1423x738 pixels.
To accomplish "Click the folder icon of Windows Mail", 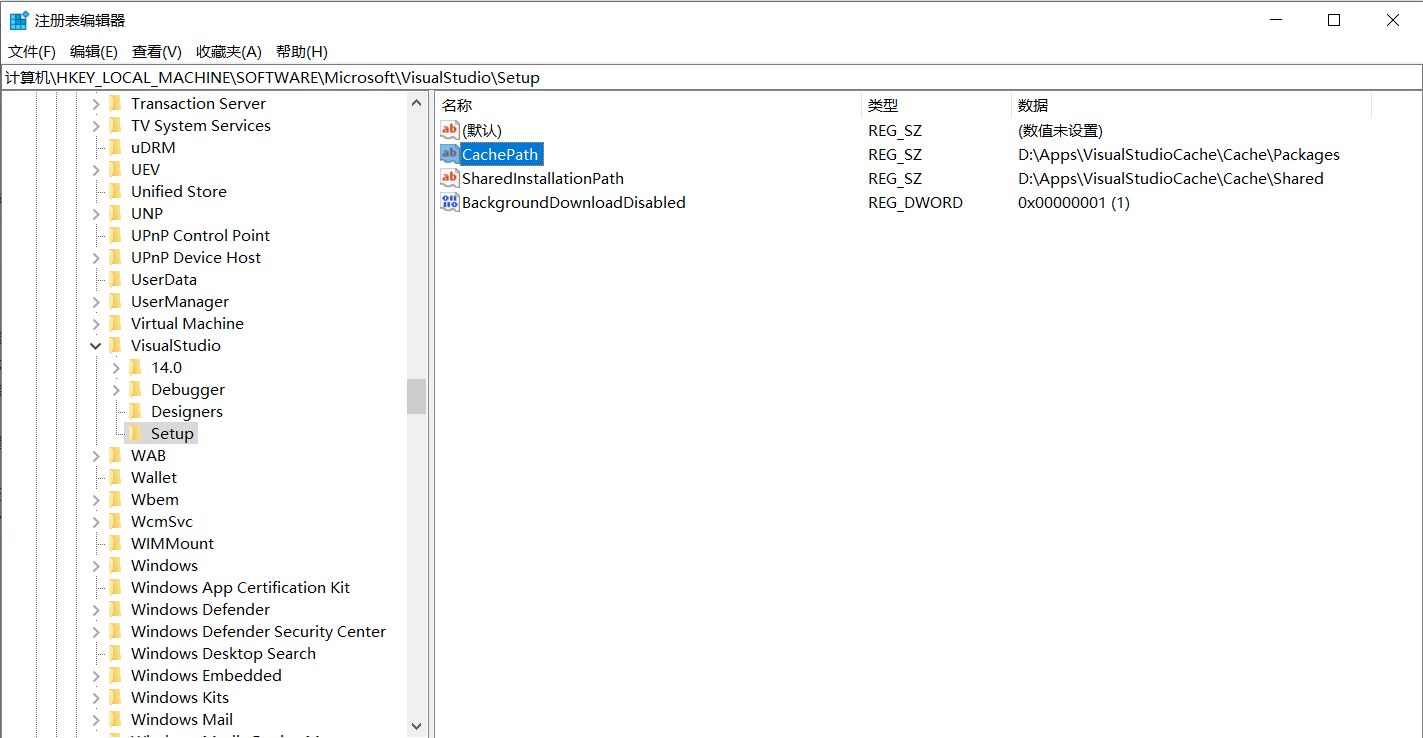I will click(115, 719).
